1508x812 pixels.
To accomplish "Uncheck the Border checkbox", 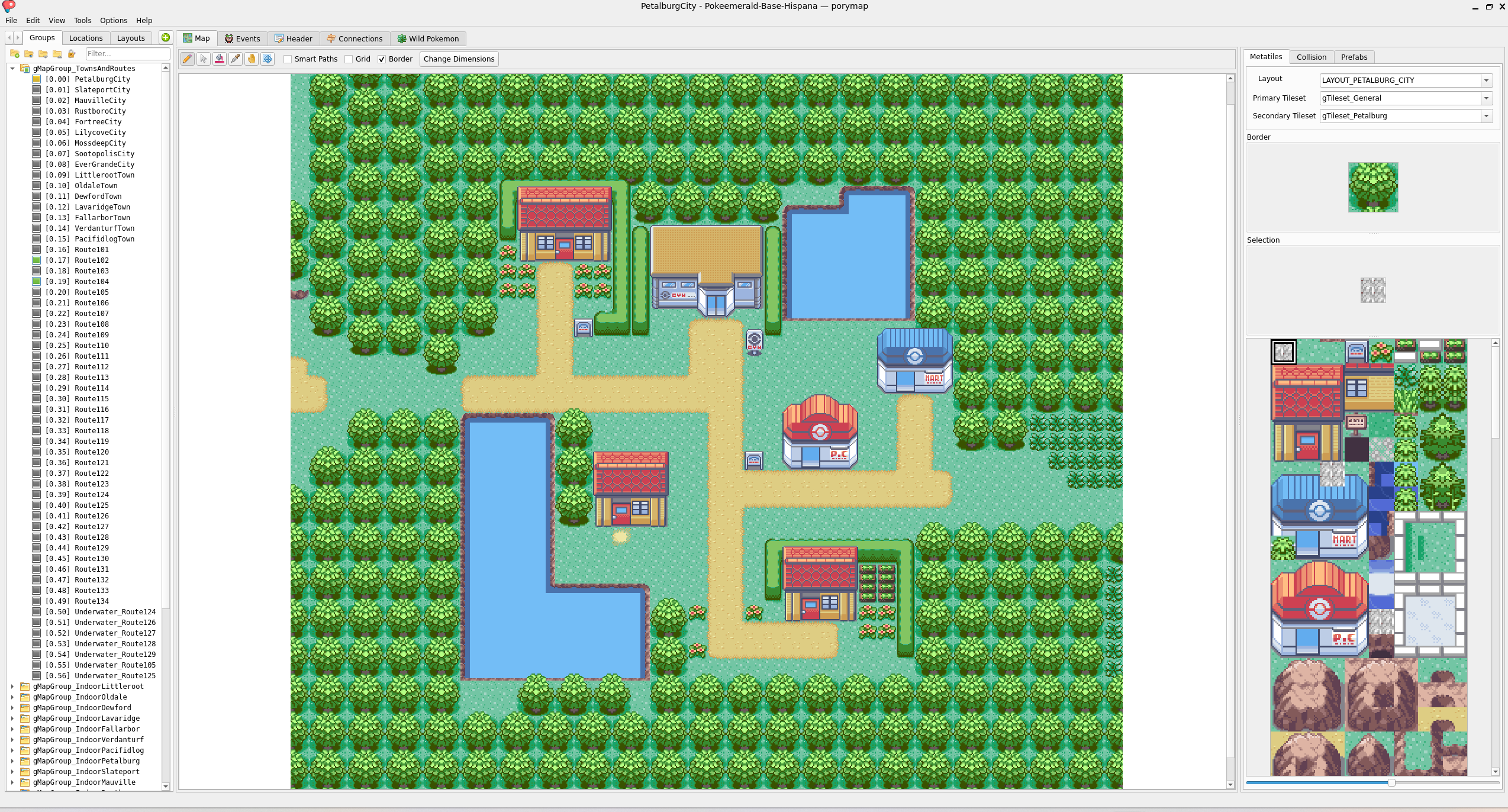I will tap(382, 59).
